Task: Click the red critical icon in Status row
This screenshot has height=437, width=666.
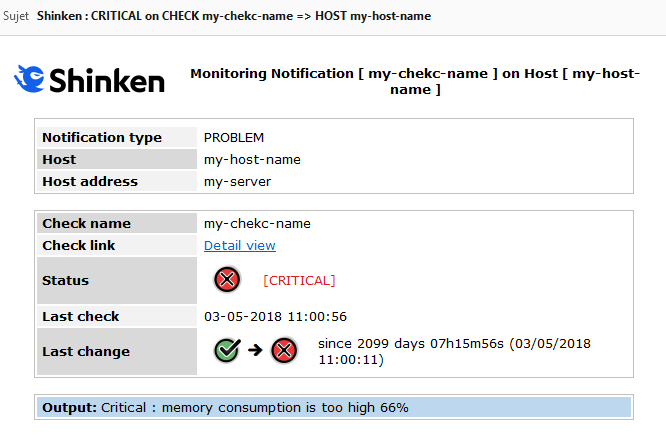Action: point(228,280)
